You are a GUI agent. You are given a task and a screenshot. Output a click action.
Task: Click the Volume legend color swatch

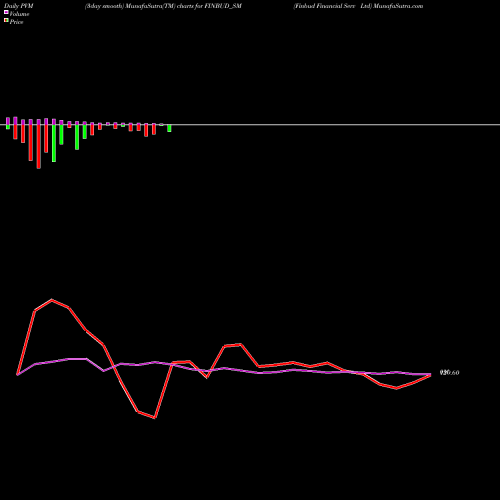(6, 13)
